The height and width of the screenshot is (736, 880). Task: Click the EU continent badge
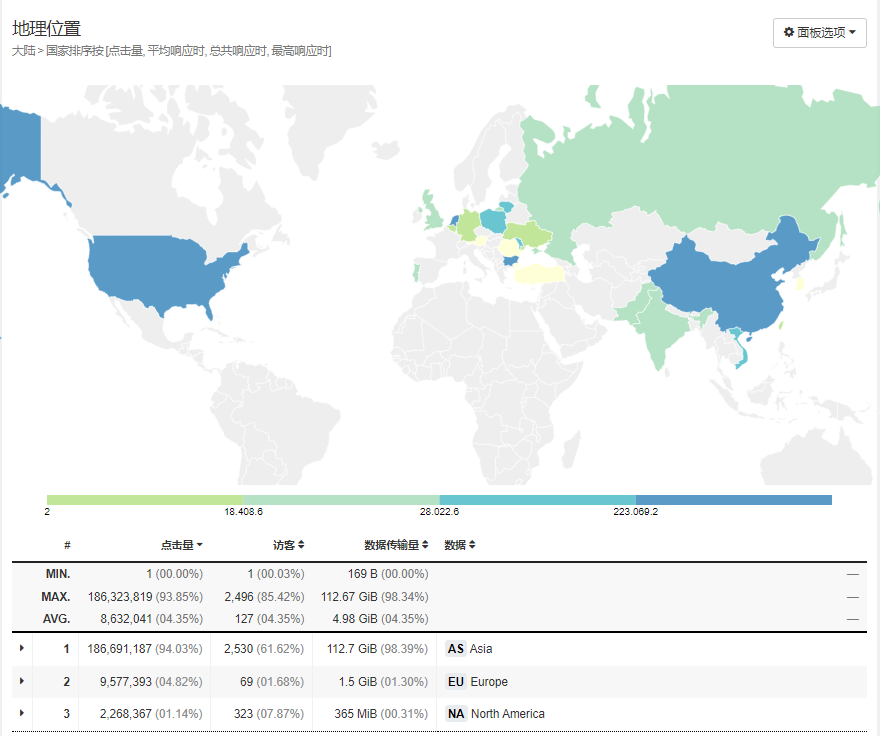pos(455,682)
